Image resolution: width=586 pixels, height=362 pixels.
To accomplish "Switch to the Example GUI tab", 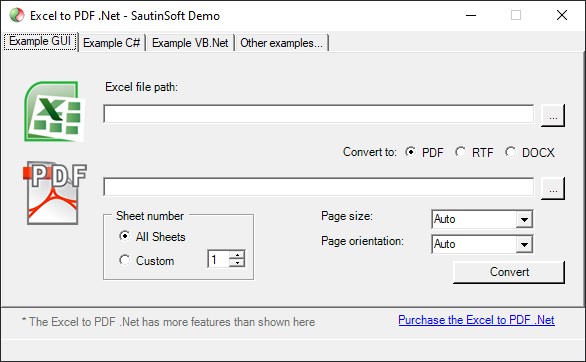I will point(40,41).
